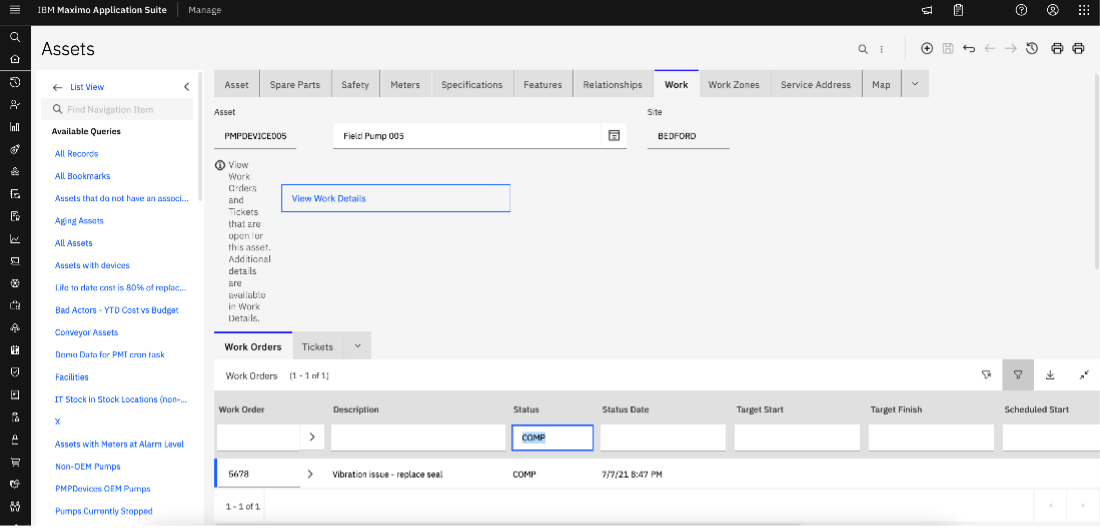This screenshot has height=528, width=1100.
Task: Open detail menu chevron for work order 5678
Action: click(311, 474)
